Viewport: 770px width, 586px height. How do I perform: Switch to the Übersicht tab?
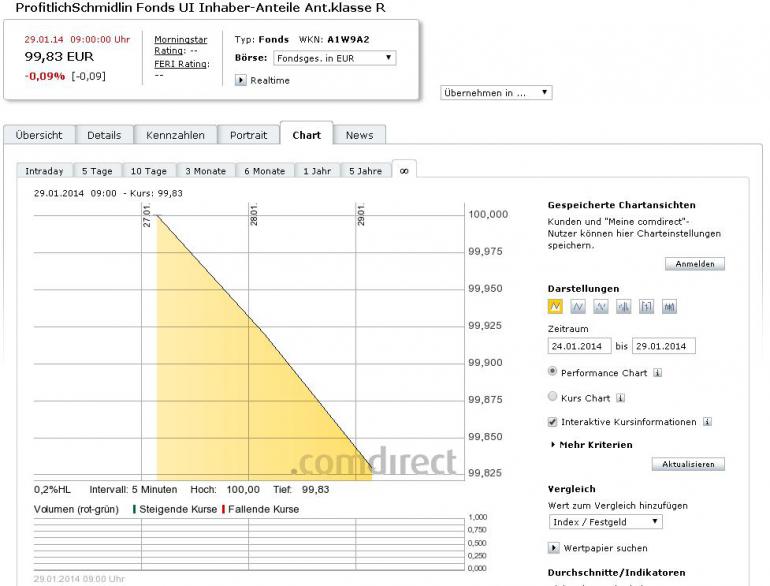tap(39, 135)
